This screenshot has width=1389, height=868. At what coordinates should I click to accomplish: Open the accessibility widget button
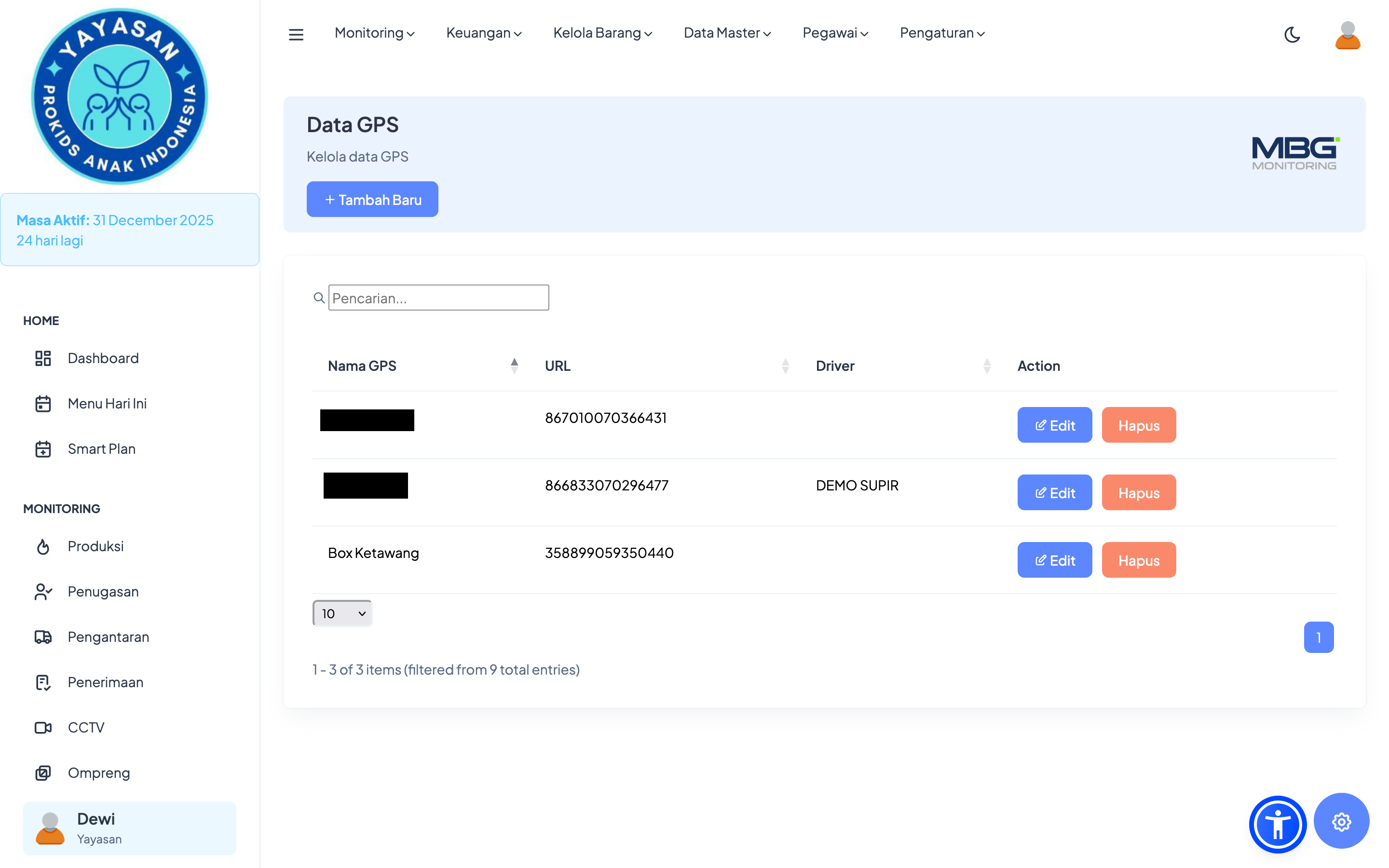point(1277,824)
